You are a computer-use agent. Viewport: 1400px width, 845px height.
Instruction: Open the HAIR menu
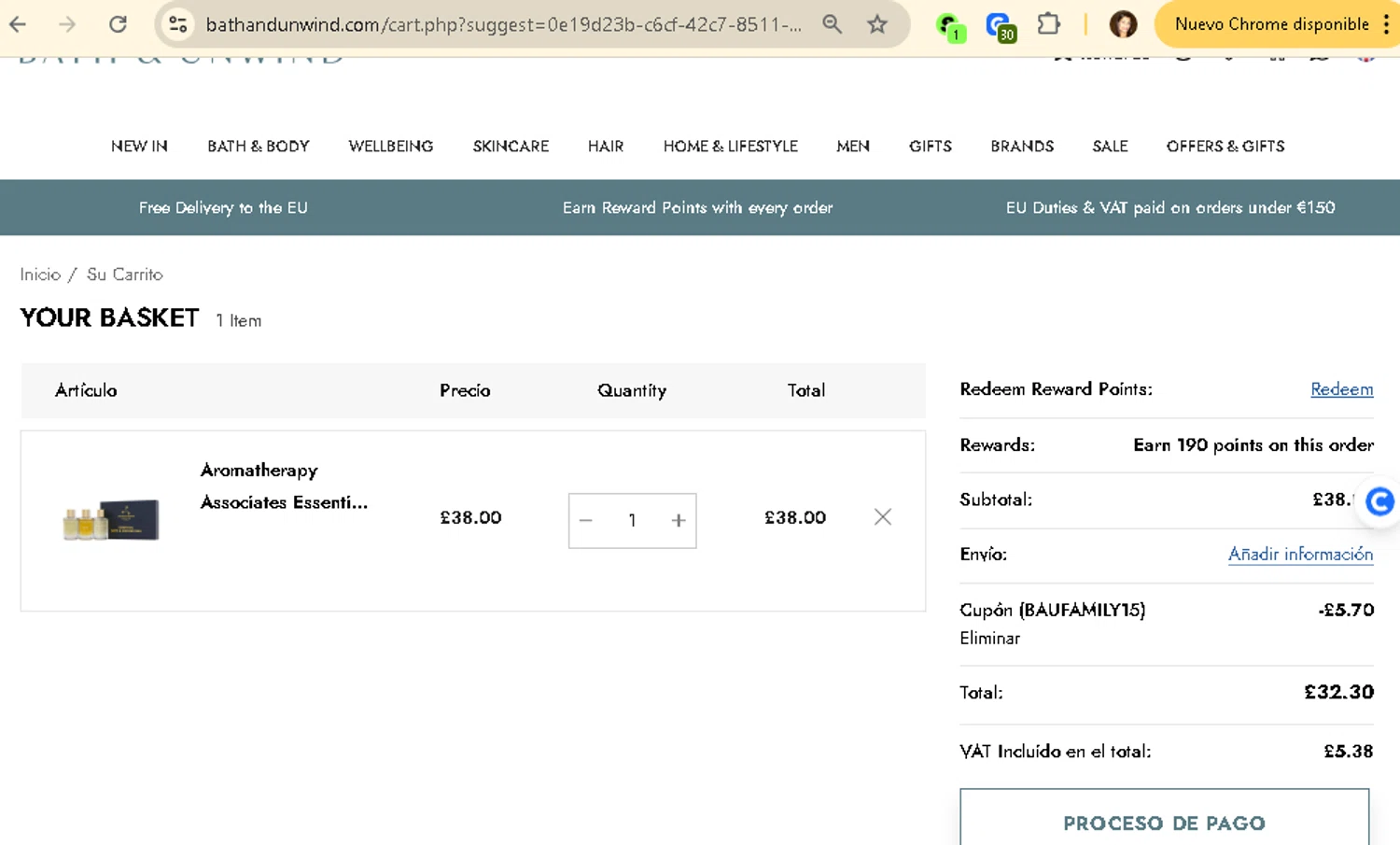(x=606, y=147)
